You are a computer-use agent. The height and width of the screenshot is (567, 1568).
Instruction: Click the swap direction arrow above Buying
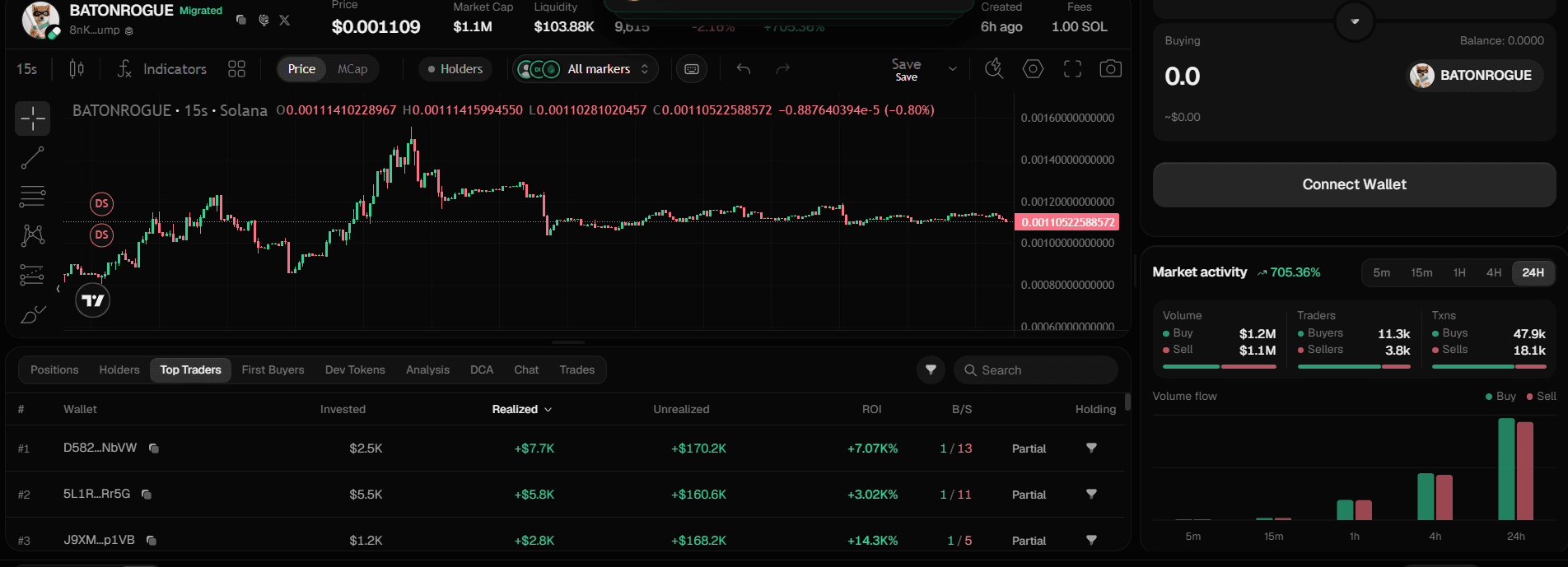(x=1355, y=21)
